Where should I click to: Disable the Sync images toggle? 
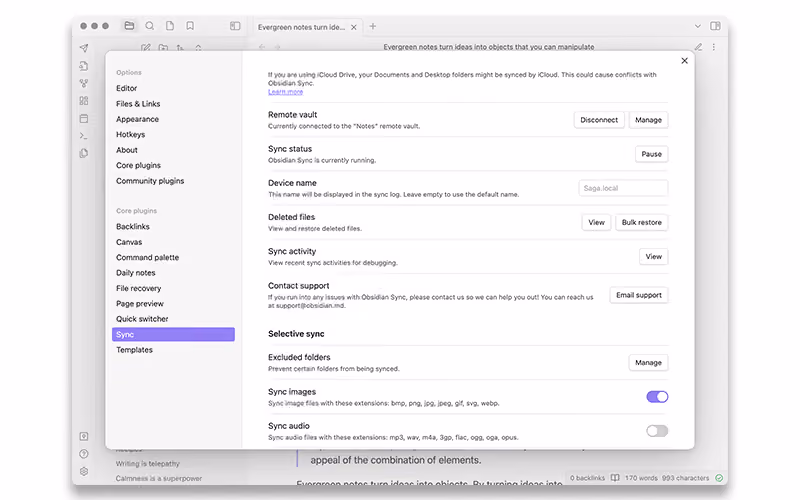tap(657, 397)
